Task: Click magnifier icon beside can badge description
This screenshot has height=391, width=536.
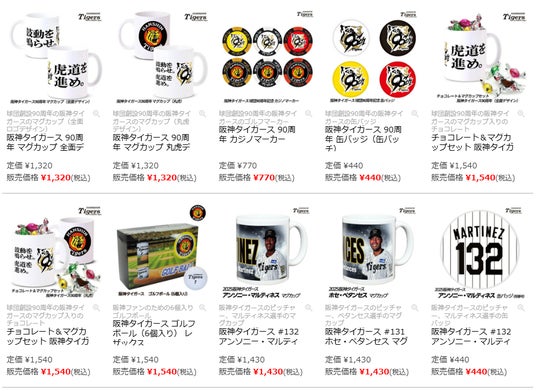Action: point(415,114)
